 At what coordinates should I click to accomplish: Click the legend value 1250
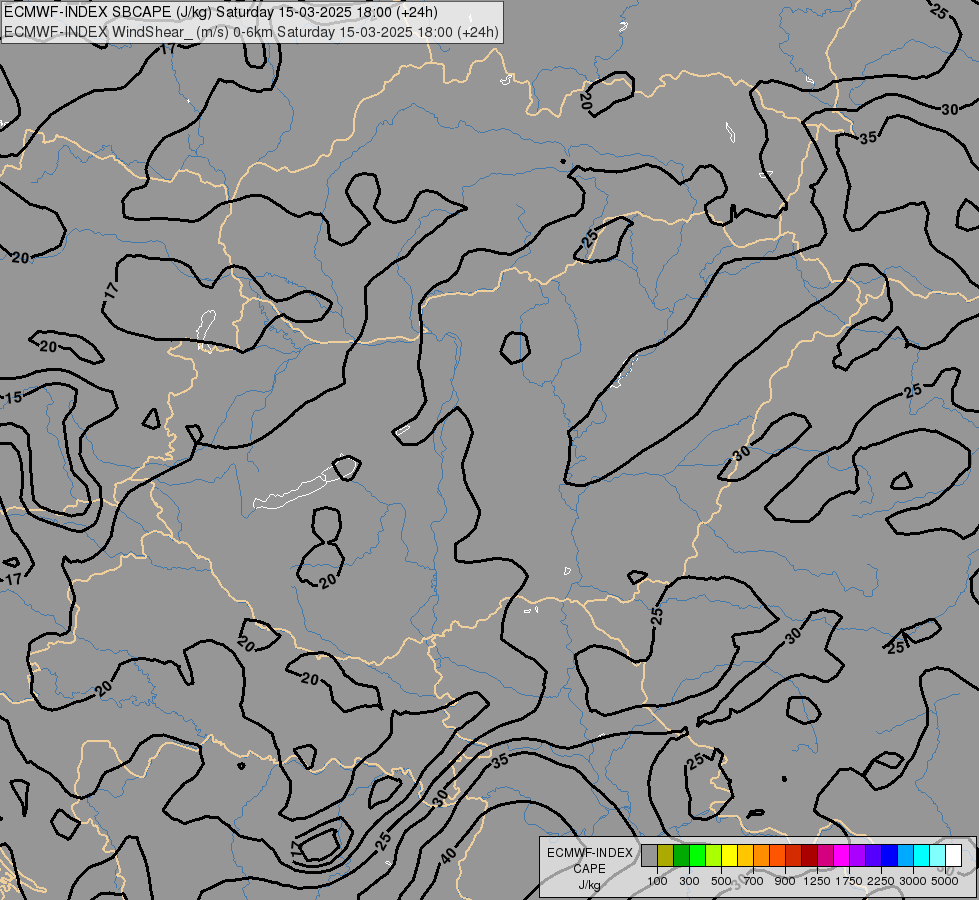(x=817, y=881)
